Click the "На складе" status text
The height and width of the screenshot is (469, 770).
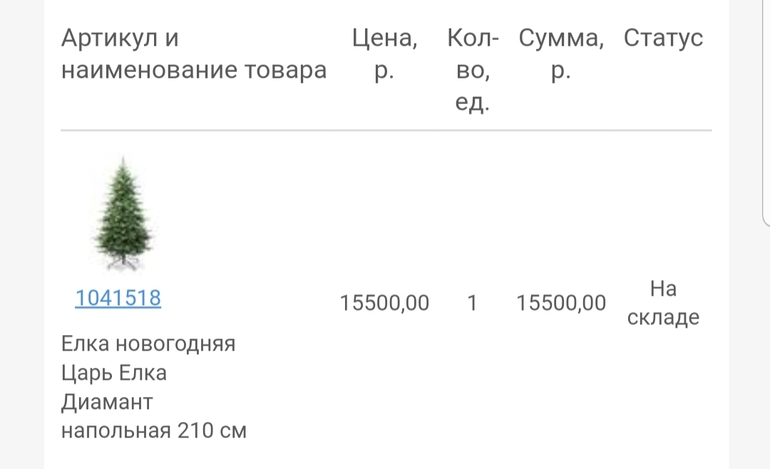pos(663,303)
